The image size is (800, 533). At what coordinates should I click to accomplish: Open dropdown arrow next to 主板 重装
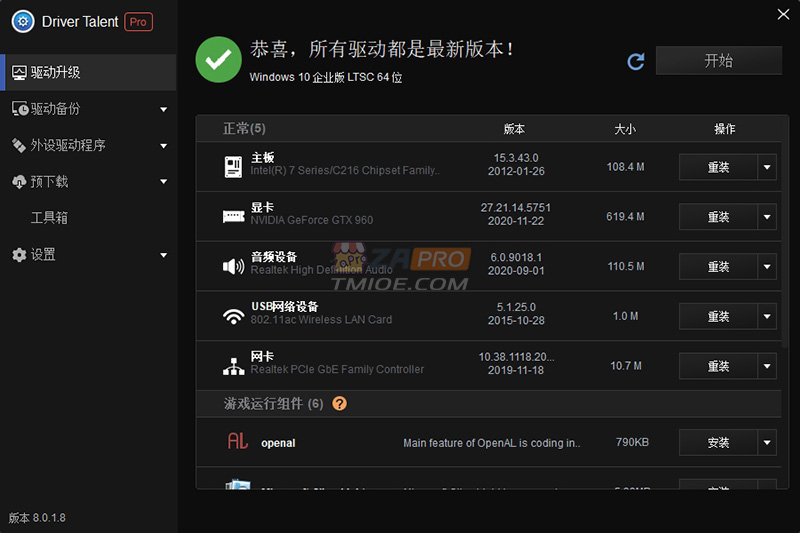(x=767, y=167)
